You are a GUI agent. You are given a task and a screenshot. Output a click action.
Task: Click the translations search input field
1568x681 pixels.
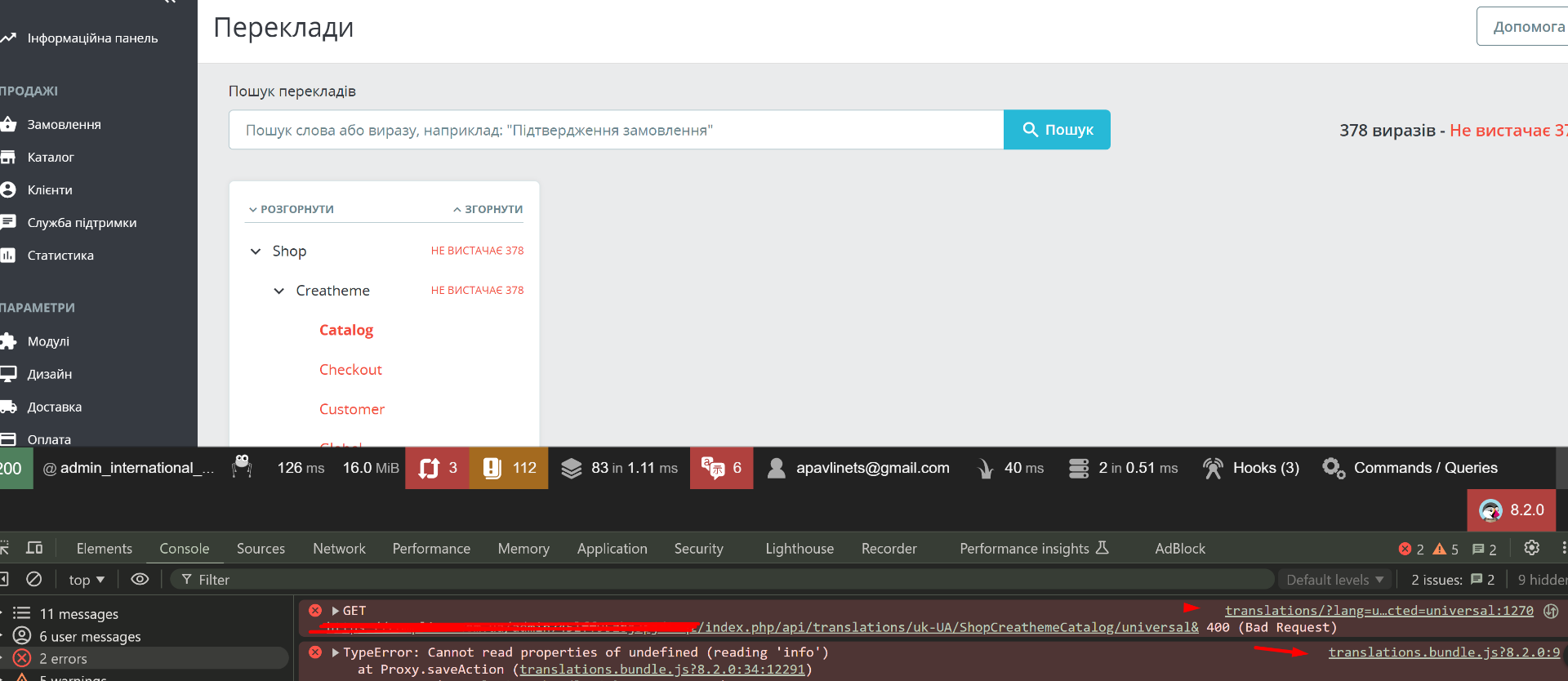point(616,130)
